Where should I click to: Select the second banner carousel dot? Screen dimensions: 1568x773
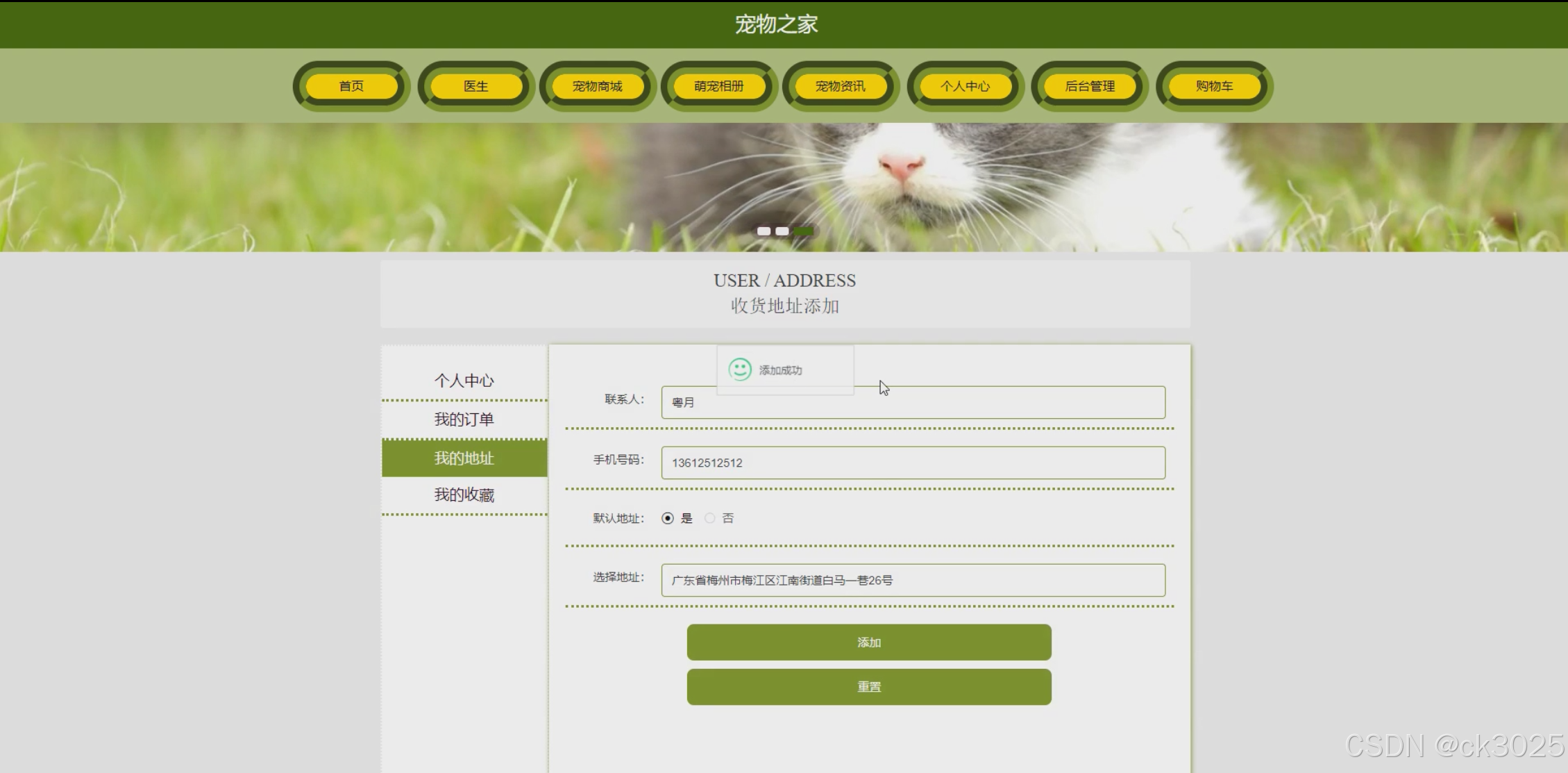[x=782, y=231]
